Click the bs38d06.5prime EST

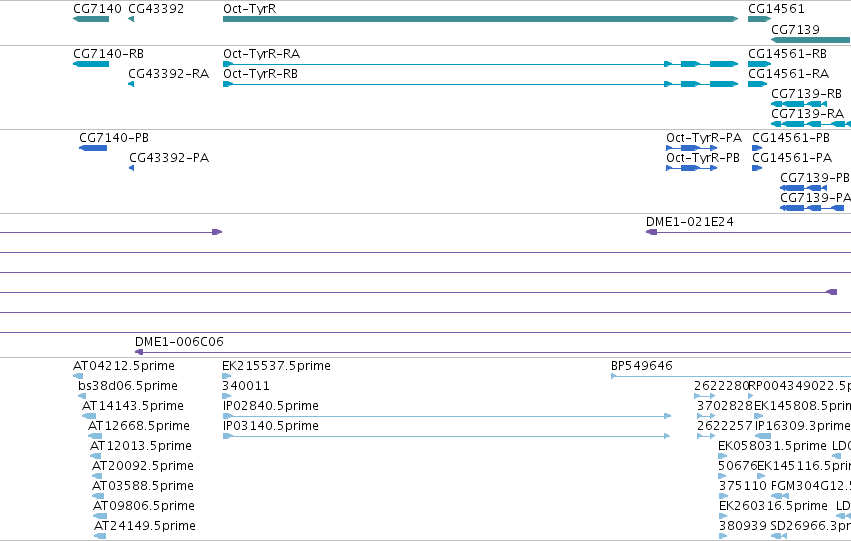point(83,396)
